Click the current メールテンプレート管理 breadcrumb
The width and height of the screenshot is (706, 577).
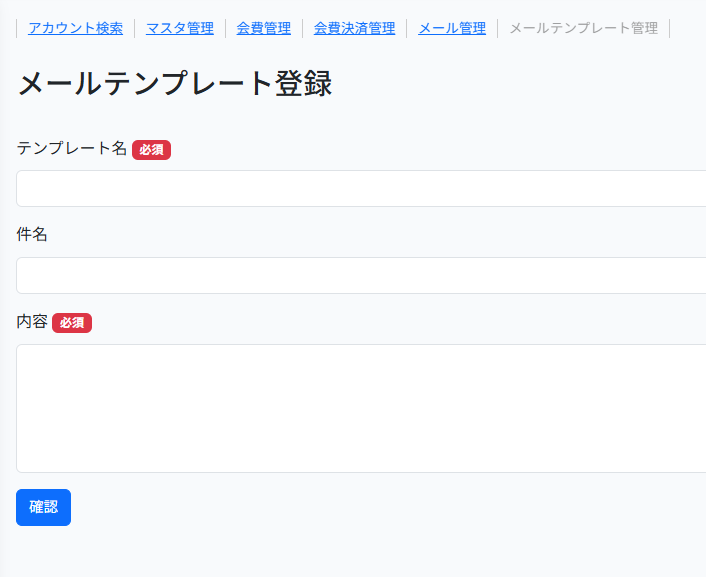(584, 28)
